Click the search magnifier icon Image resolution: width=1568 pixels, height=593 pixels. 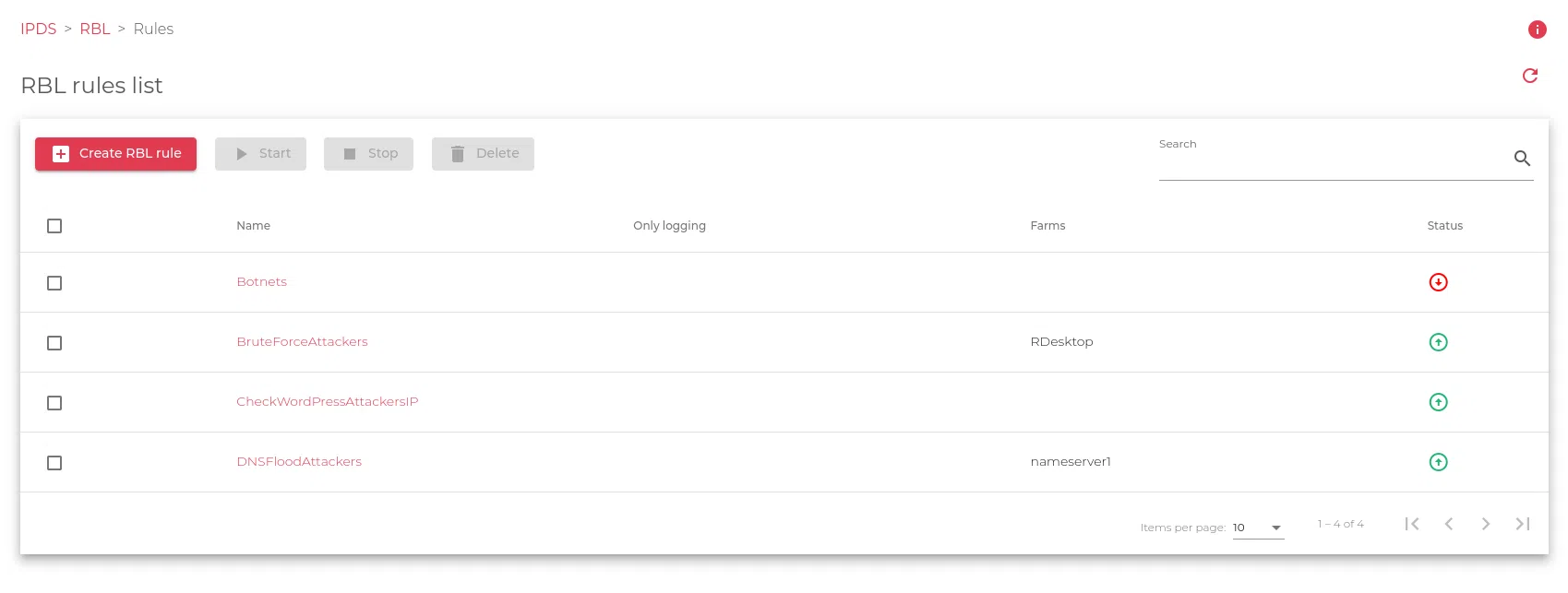pos(1522,159)
